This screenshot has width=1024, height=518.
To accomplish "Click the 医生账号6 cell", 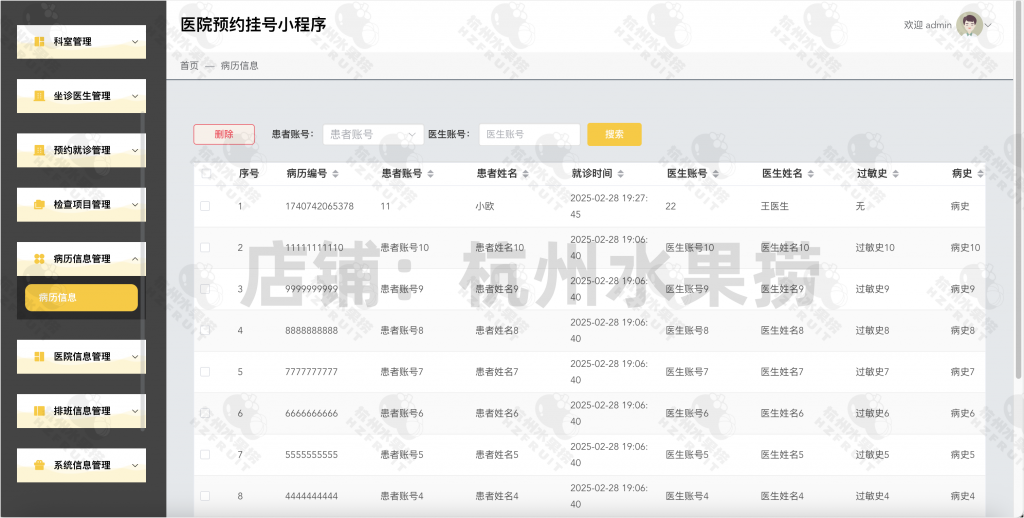I will 687,413.
